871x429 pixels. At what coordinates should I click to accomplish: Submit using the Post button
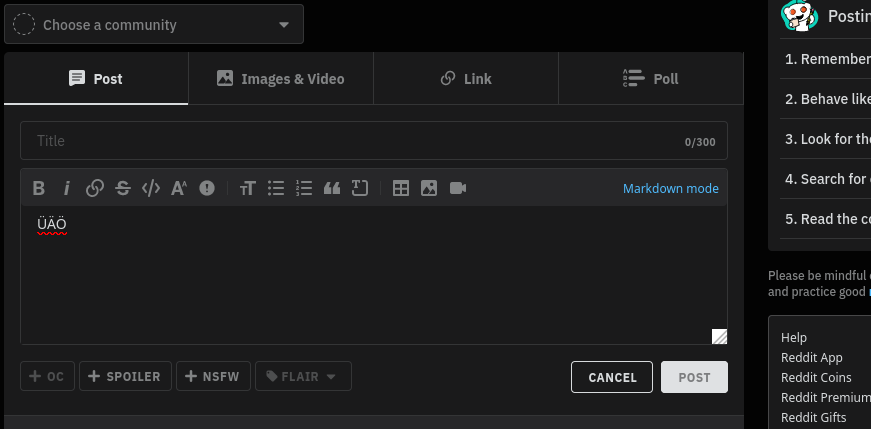pyautogui.click(x=694, y=377)
